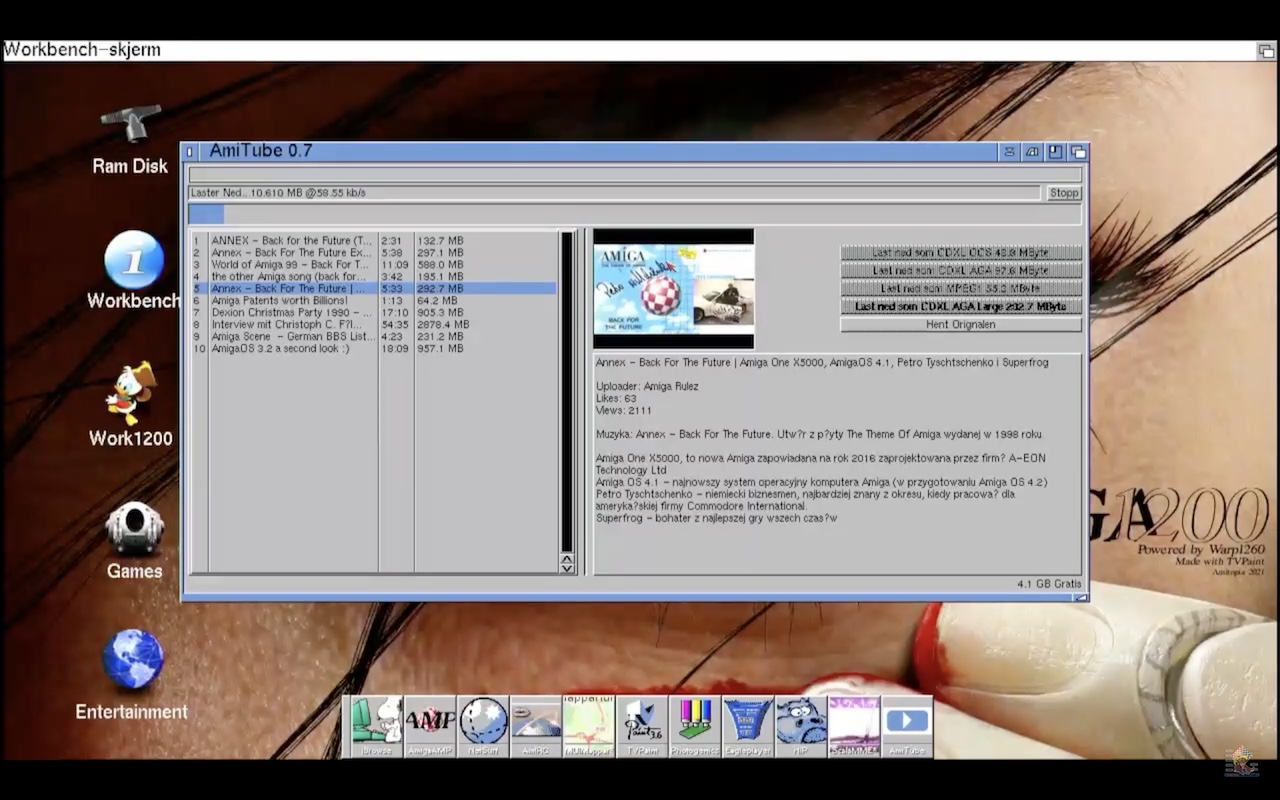Screen dimensions: 1280x800
Task: Click the '4.1 GB Gratis' status text
Action: coord(1050,584)
